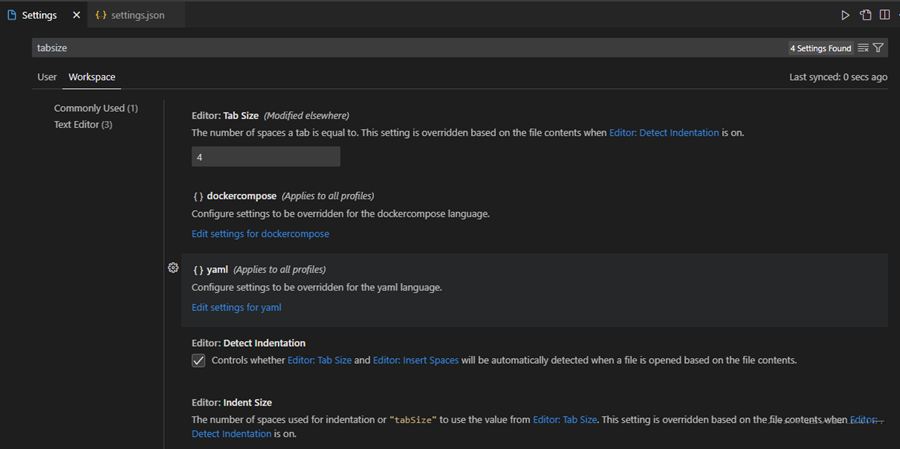
Task: Click the Last synced status text
Action: click(838, 77)
